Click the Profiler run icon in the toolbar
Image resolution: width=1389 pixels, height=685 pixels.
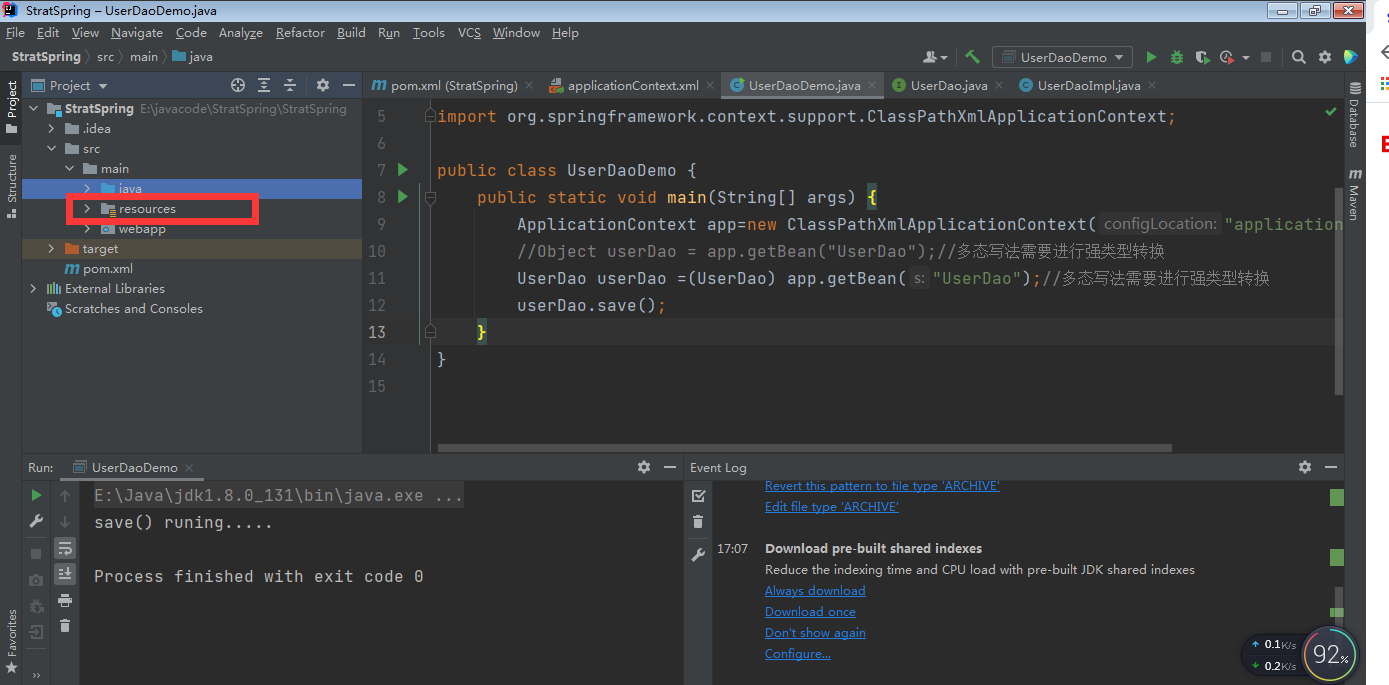[x=1227, y=57]
